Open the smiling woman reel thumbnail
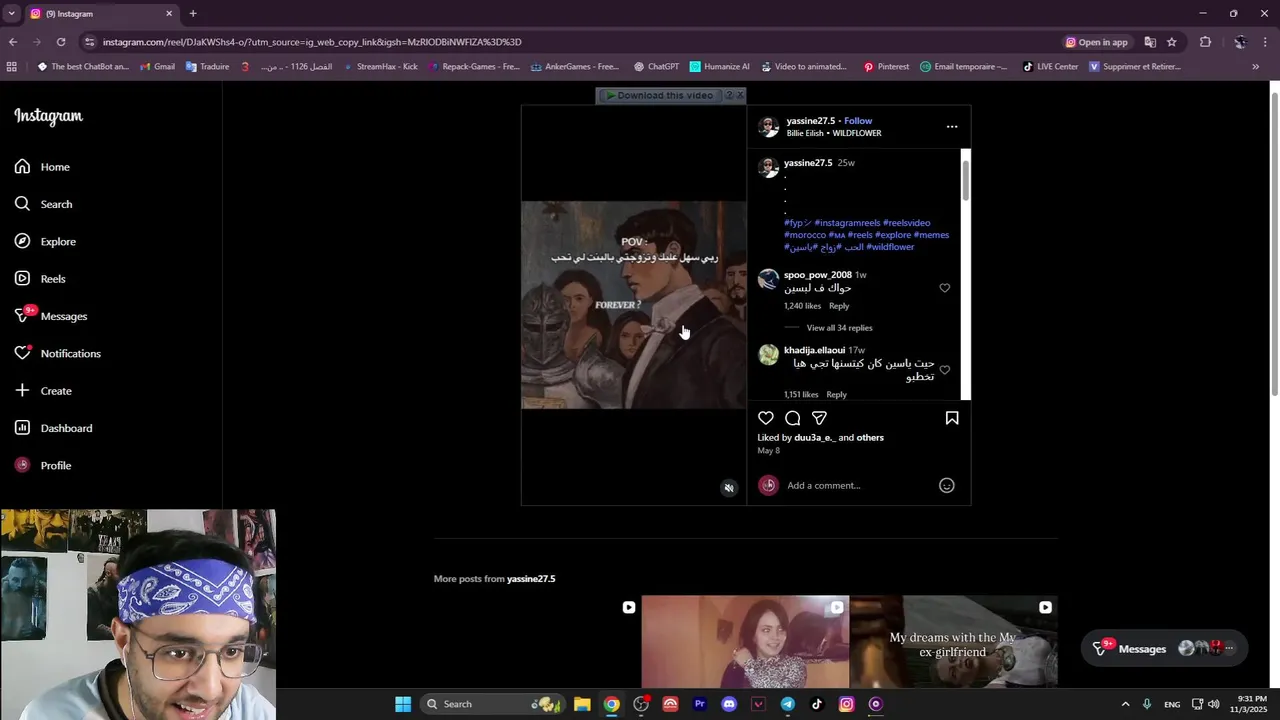 [745, 642]
